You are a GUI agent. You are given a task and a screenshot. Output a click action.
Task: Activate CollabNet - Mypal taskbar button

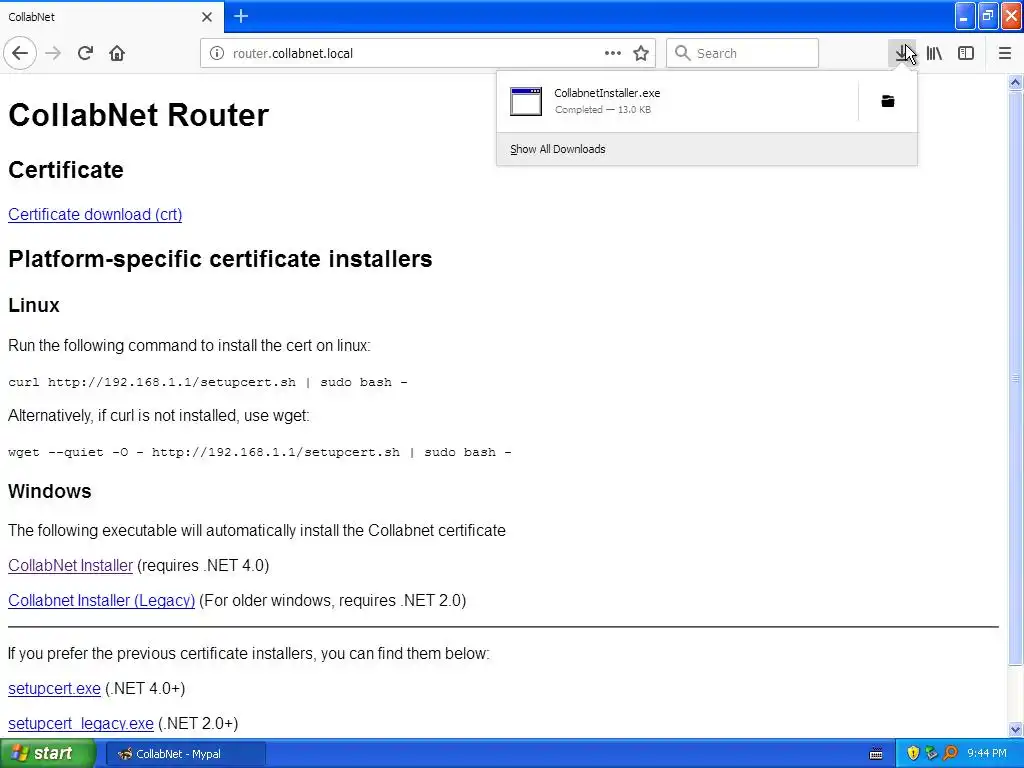186,754
